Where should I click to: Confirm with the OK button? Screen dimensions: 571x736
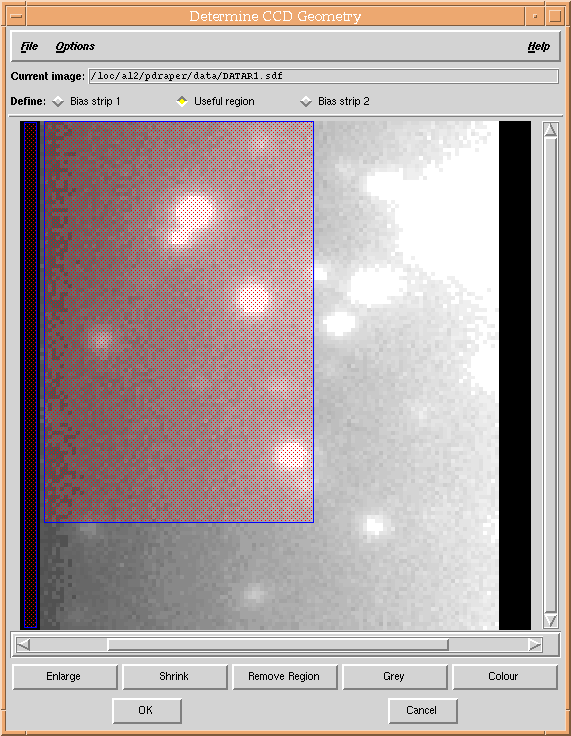click(147, 711)
